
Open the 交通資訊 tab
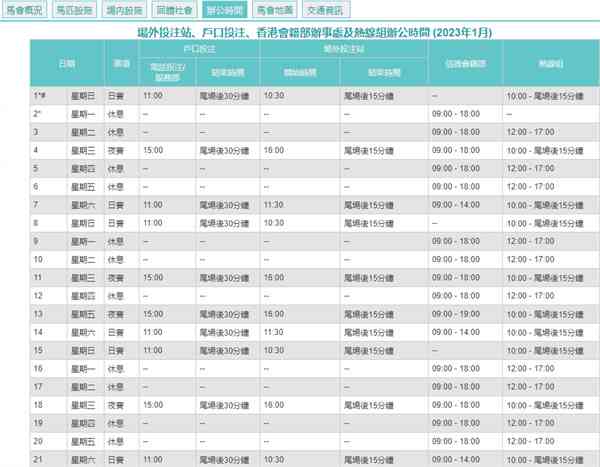329,11
